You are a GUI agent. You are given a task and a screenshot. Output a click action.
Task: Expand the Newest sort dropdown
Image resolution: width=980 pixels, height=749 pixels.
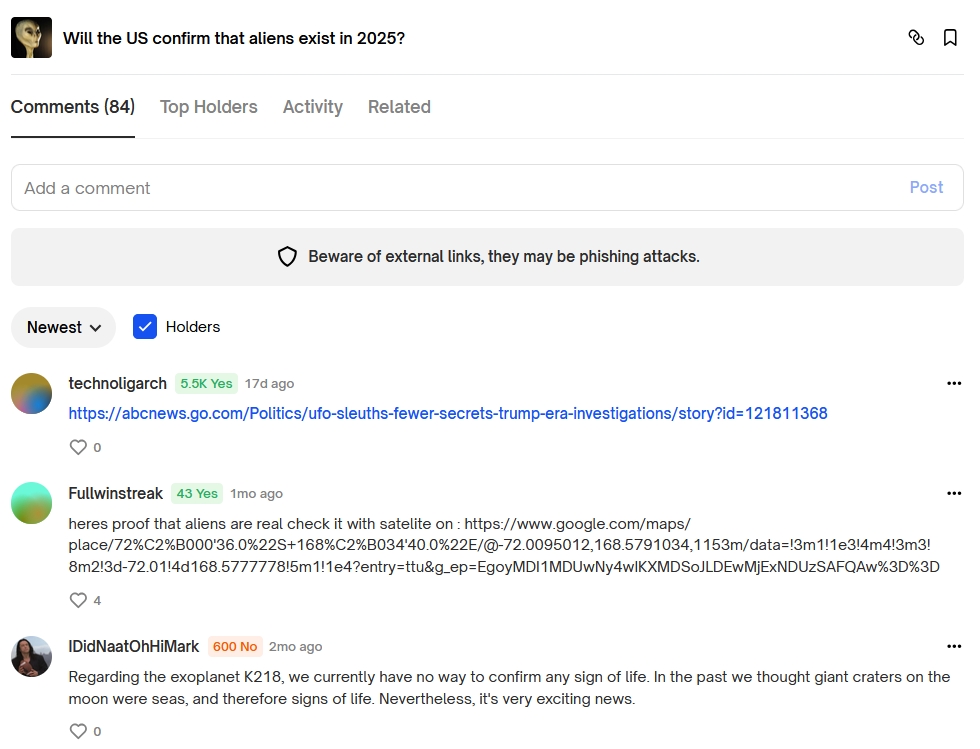64,327
